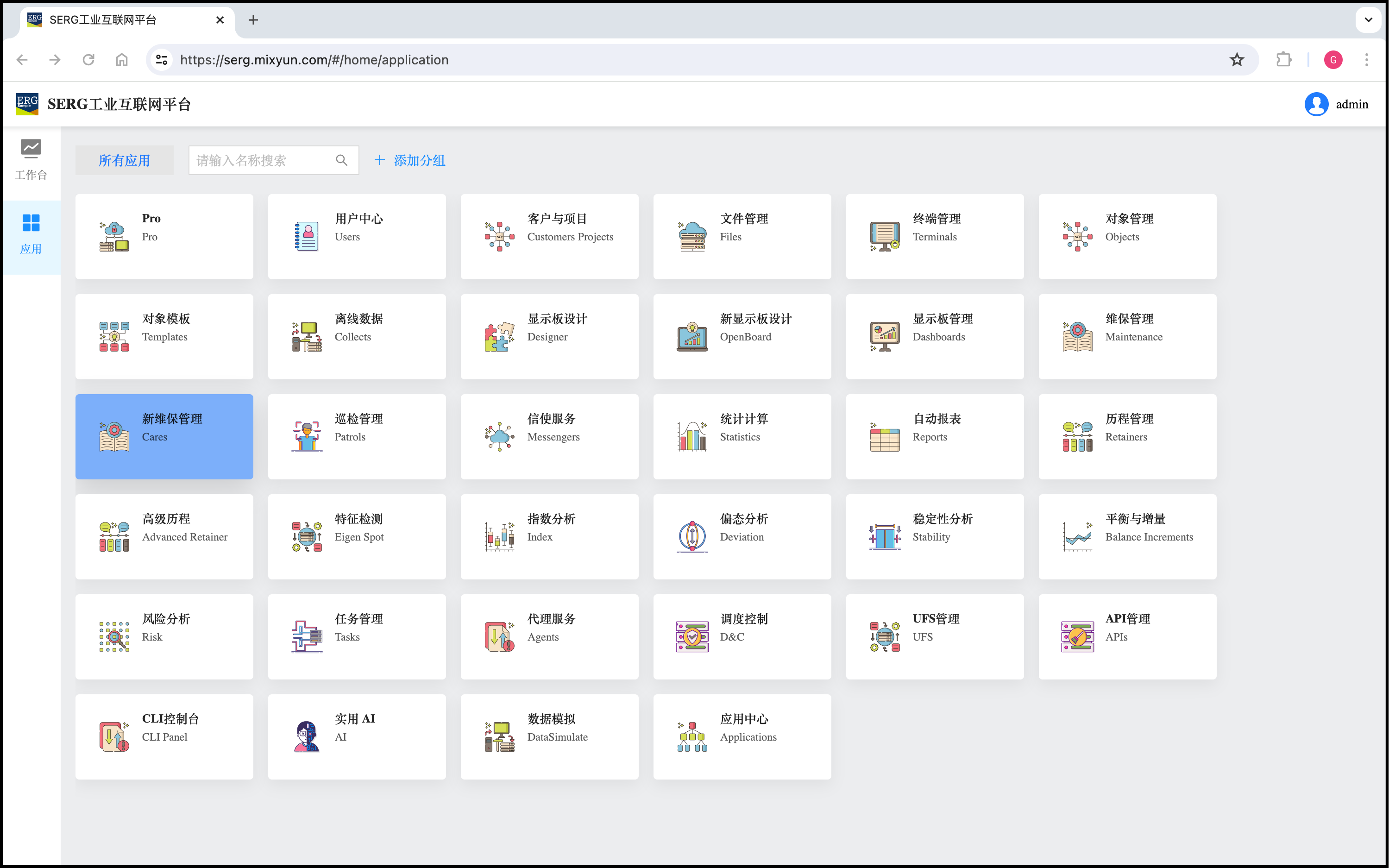Open the Applications hierarchy icon
The image size is (1389, 868).
coord(691,736)
